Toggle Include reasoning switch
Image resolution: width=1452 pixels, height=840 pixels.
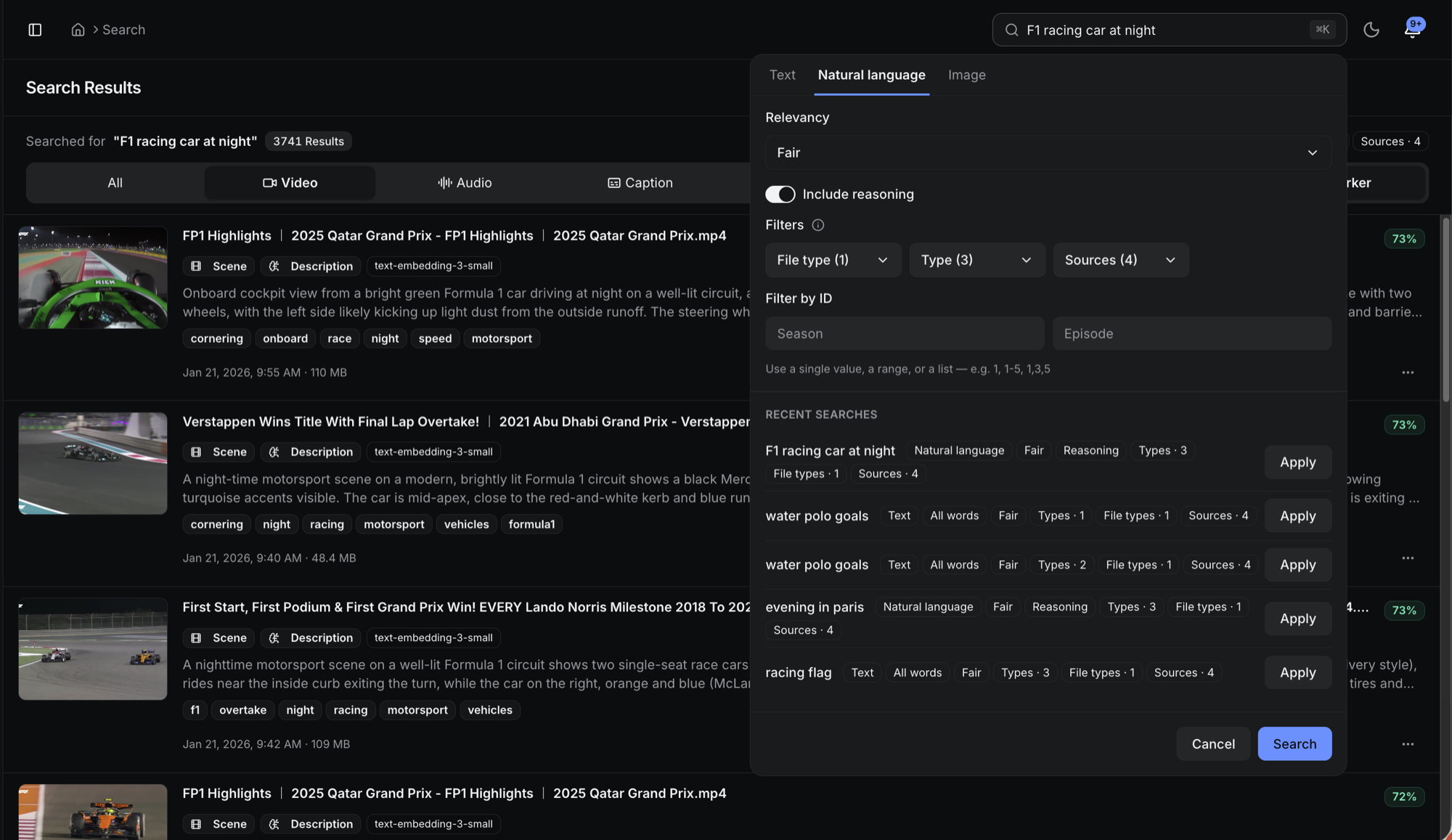[780, 194]
